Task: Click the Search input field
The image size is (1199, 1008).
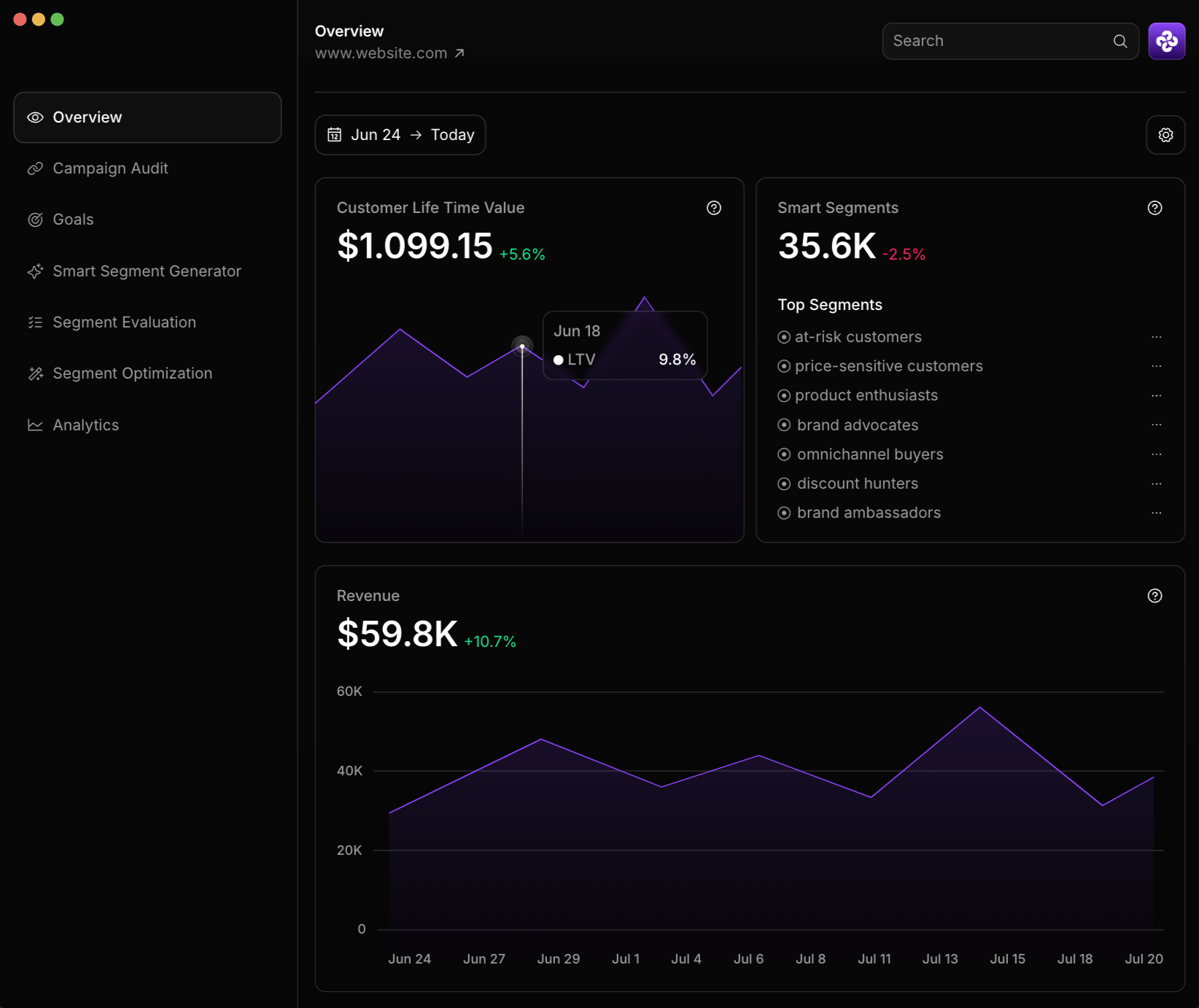Action: coord(1011,41)
